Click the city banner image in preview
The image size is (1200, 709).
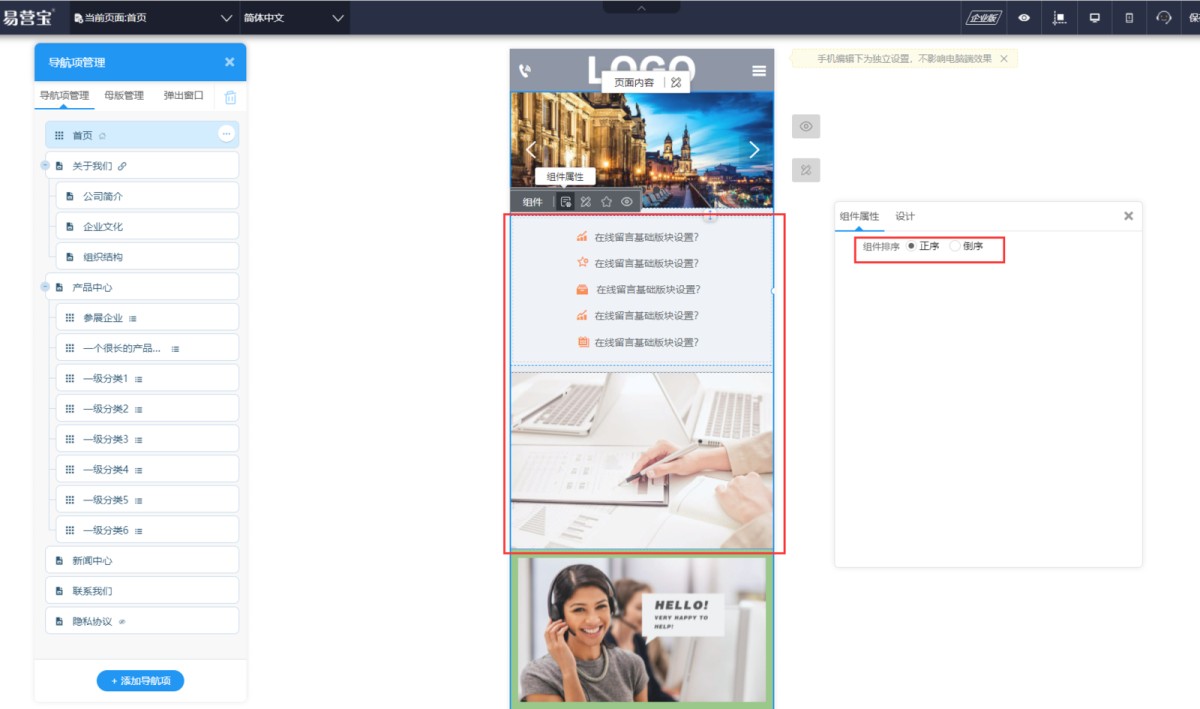pos(641,150)
